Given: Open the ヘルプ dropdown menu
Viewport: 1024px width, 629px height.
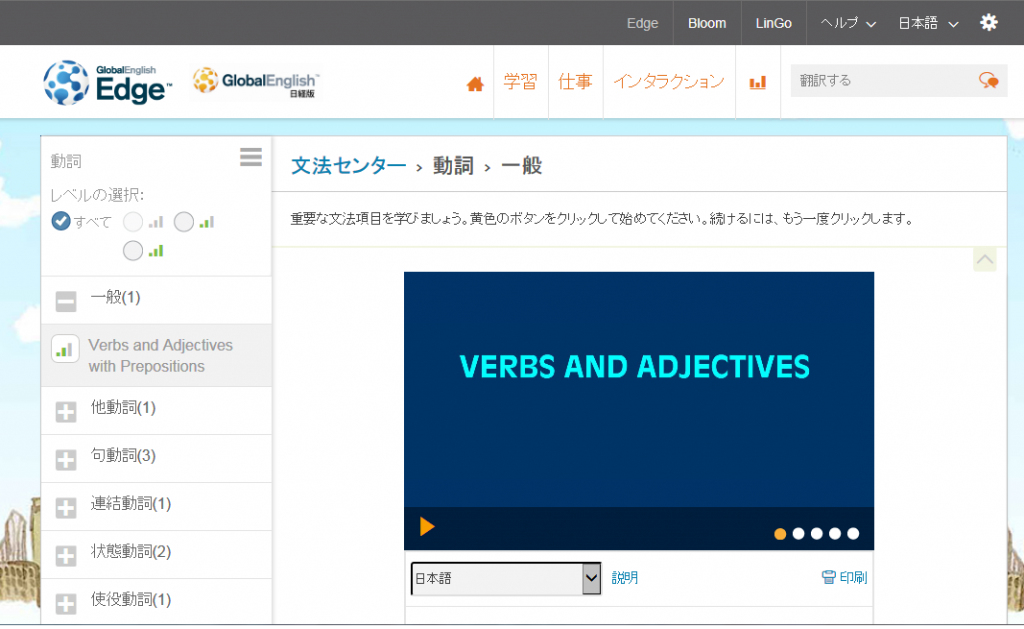Looking at the screenshot, I should [848, 23].
